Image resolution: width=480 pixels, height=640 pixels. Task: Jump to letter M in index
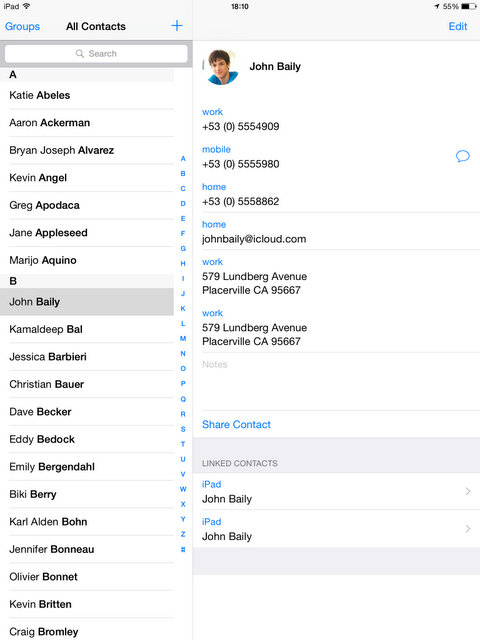click(x=183, y=338)
